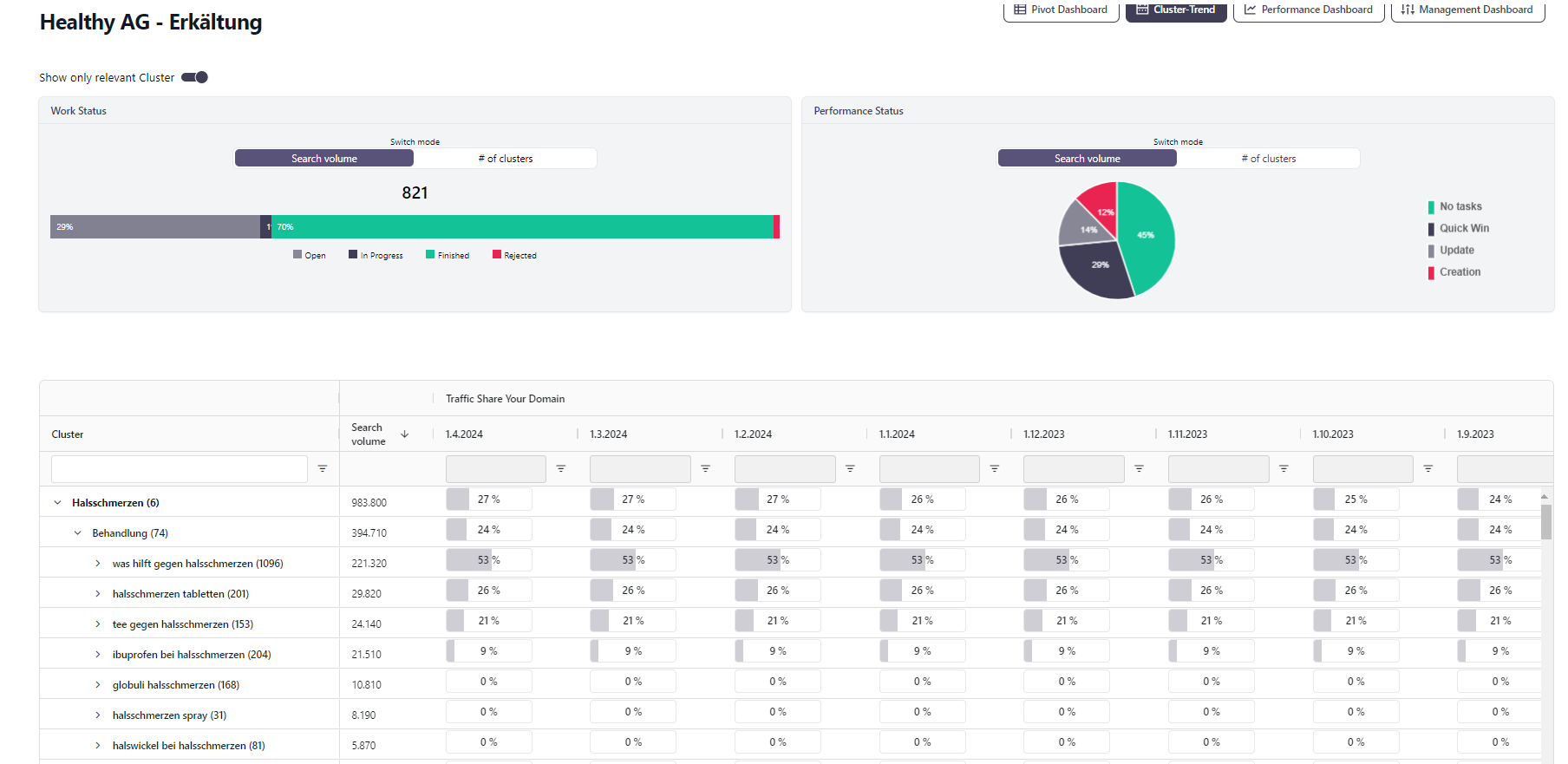The width and height of the screenshot is (1568, 764).
Task: Sort by Search volume arrow icon
Action: tap(405, 434)
